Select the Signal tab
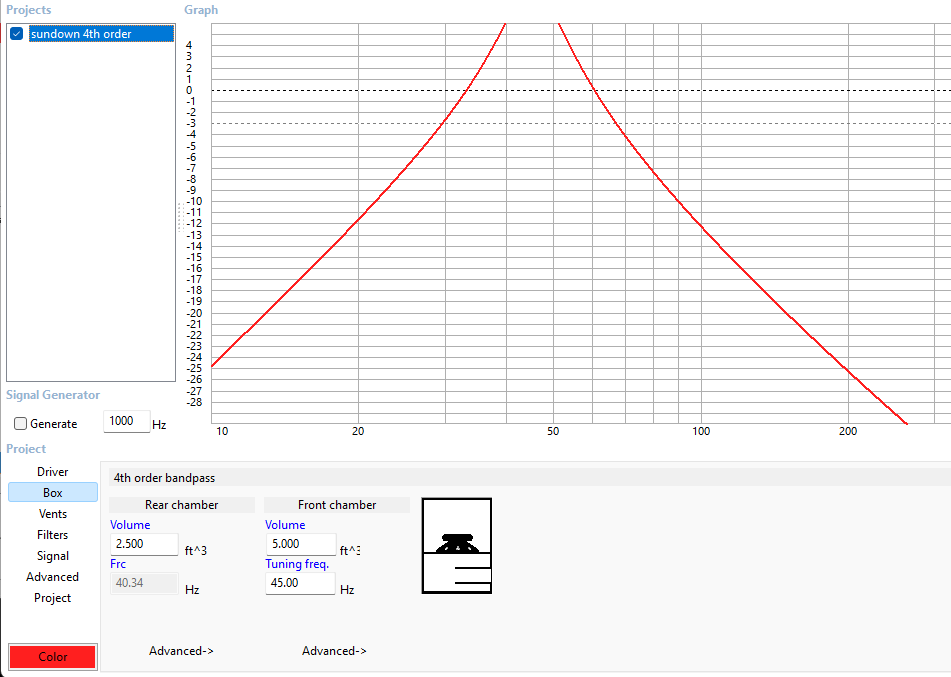Screen dimensions: 951x677 coord(53,556)
